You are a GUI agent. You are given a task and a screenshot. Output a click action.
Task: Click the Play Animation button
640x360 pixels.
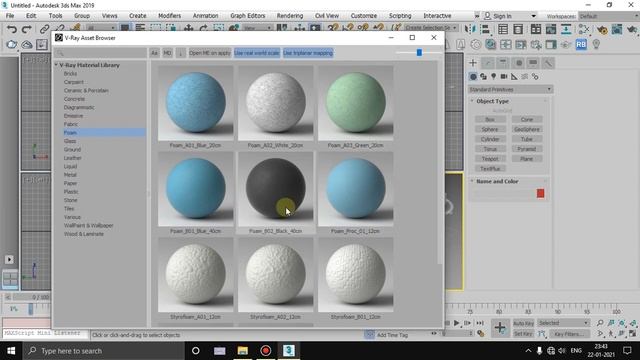pyautogui.click(x=456, y=323)
